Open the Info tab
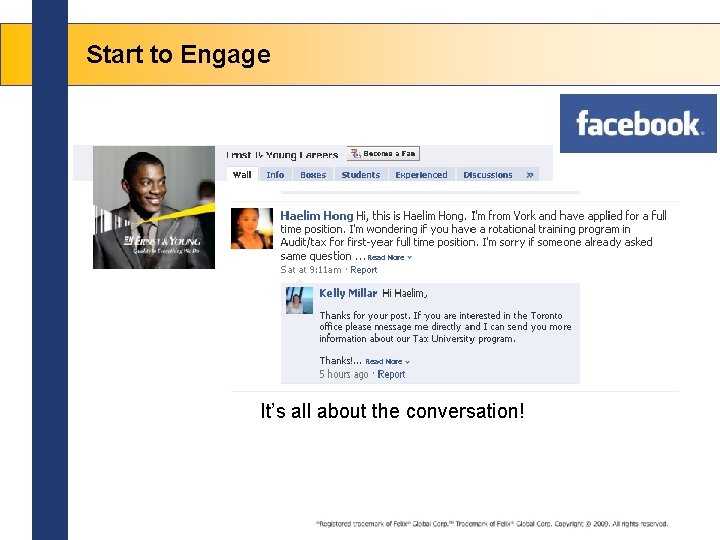 coord(275,174)
